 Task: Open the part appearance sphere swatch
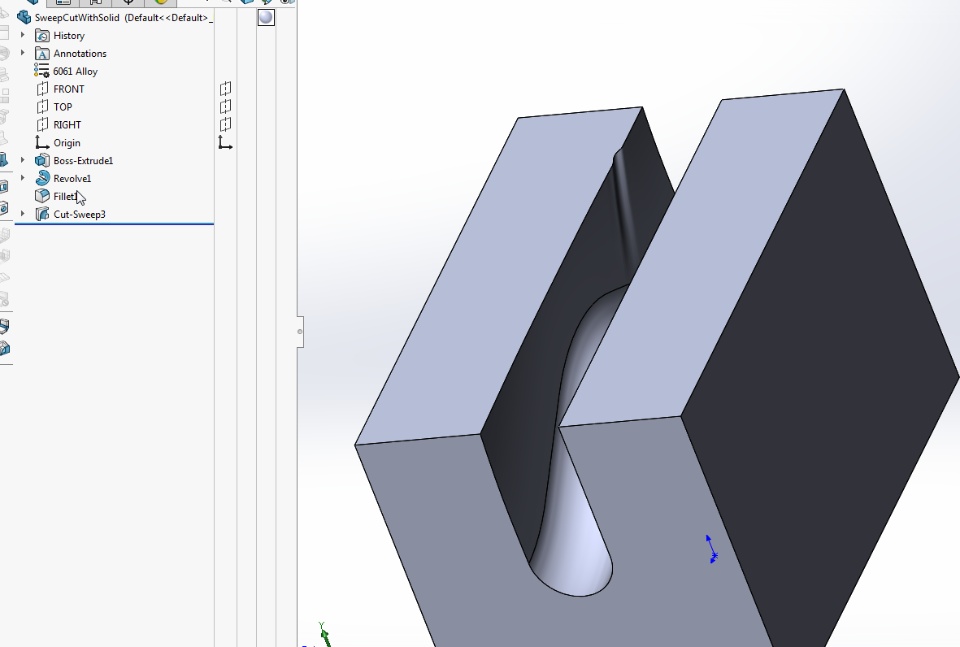click(x=266, y=17)
